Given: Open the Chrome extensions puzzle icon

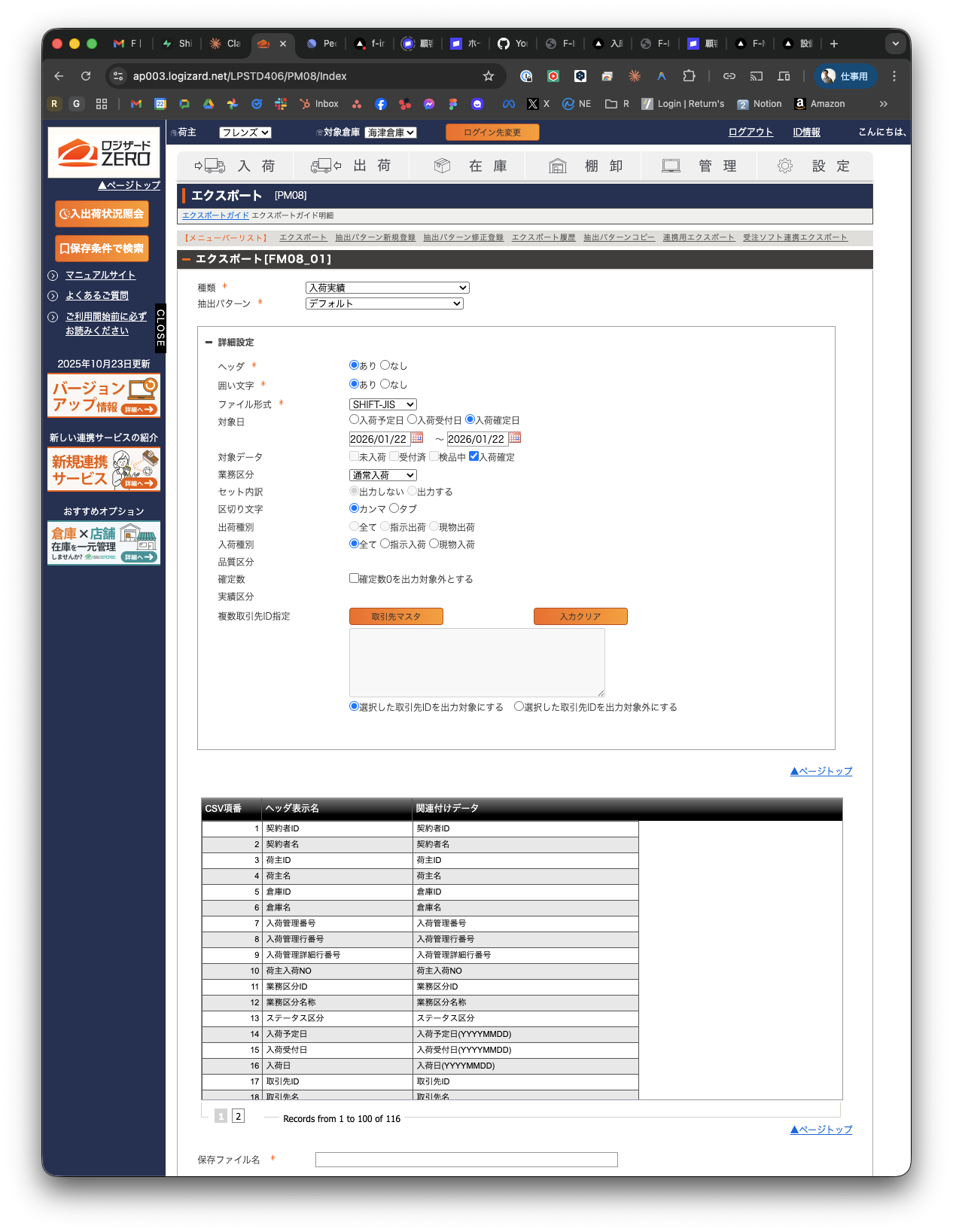Looking at the screenshot, I should point(689,76).
